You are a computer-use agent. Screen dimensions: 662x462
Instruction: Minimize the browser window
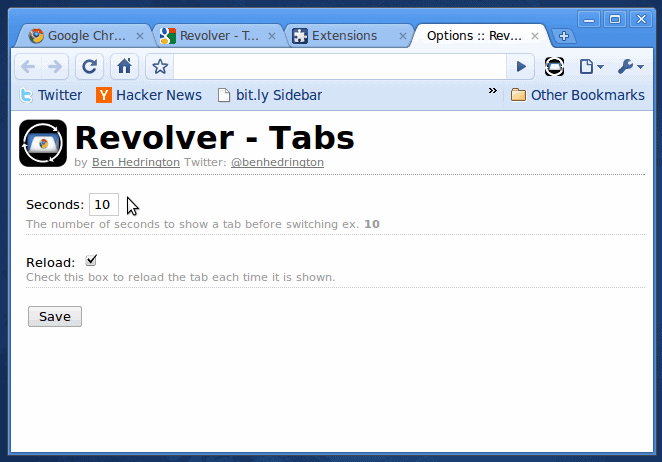(x=589, y=19)
